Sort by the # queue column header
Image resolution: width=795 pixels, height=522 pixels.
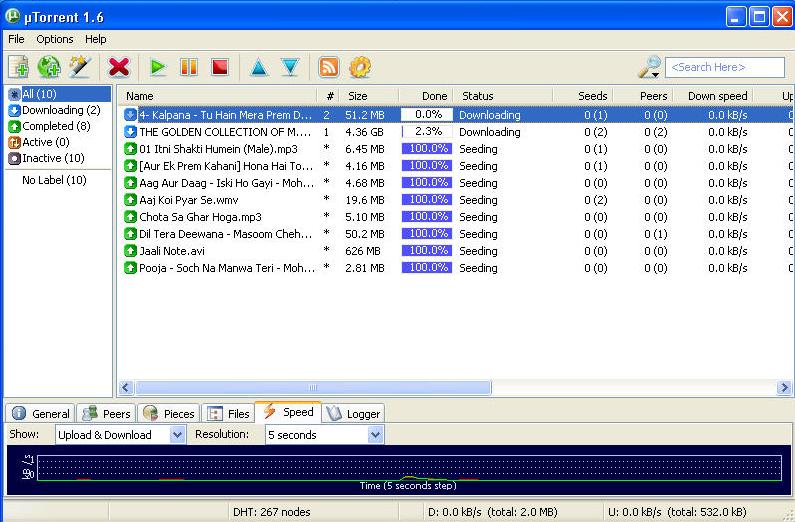[328, 96]
